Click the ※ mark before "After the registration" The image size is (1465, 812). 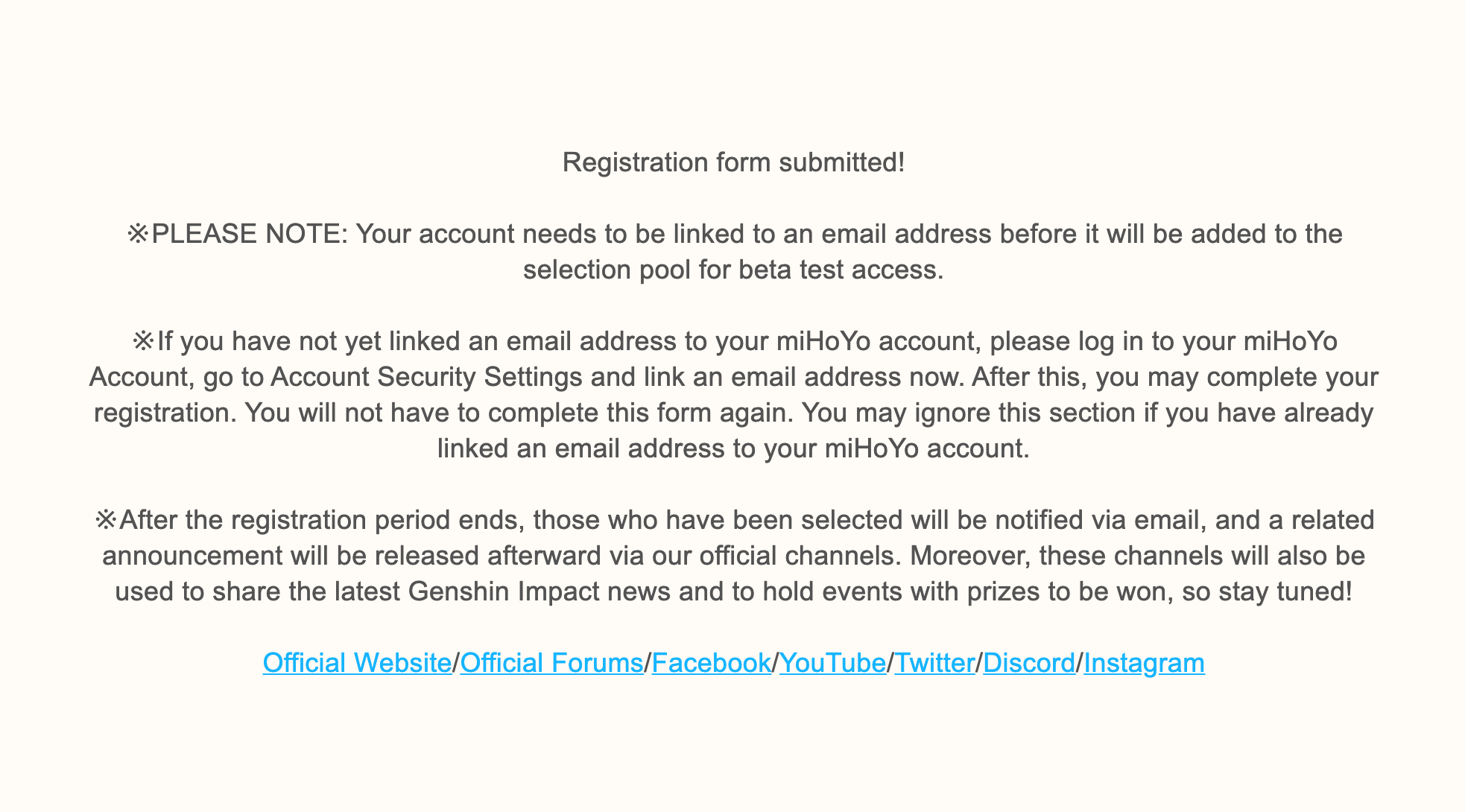pyautogui.click(x=106, y=520)
